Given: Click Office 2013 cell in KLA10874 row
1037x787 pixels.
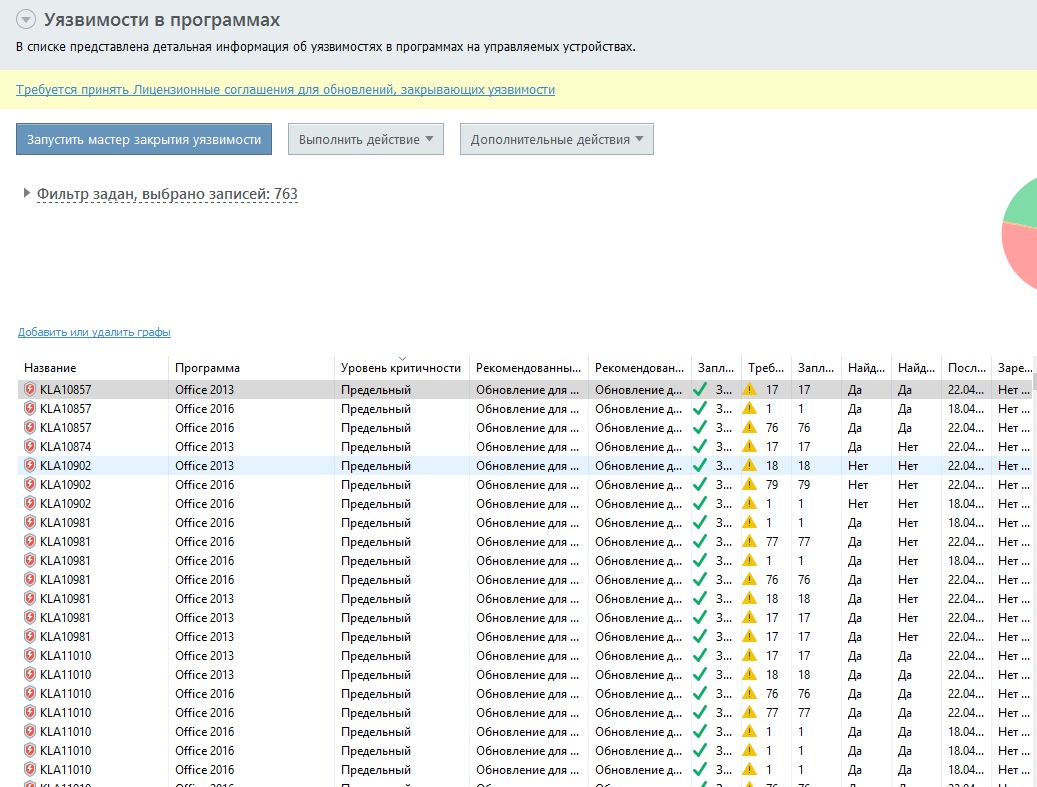Looking at the screenshot, I should [x=204, y=446].
